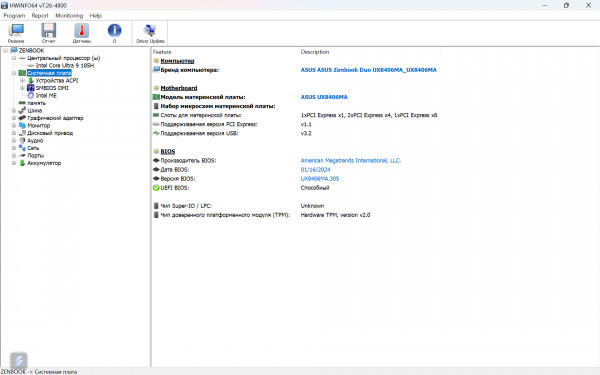Expand the Шина bus branch
Viewport: 600px width, 375px height.
(x=14, y=111)
